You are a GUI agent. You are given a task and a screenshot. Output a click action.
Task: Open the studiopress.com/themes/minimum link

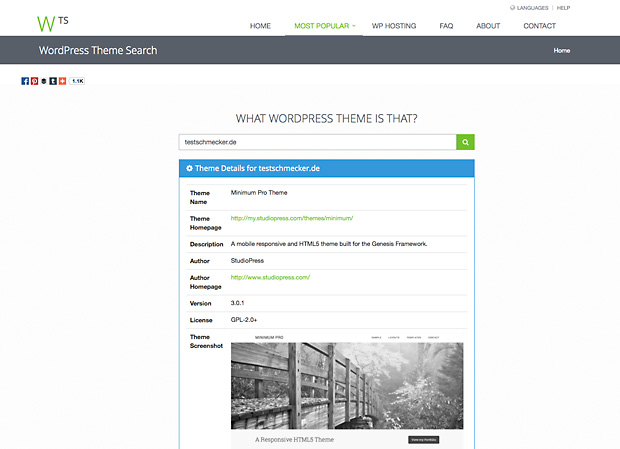tap(292, 218)
